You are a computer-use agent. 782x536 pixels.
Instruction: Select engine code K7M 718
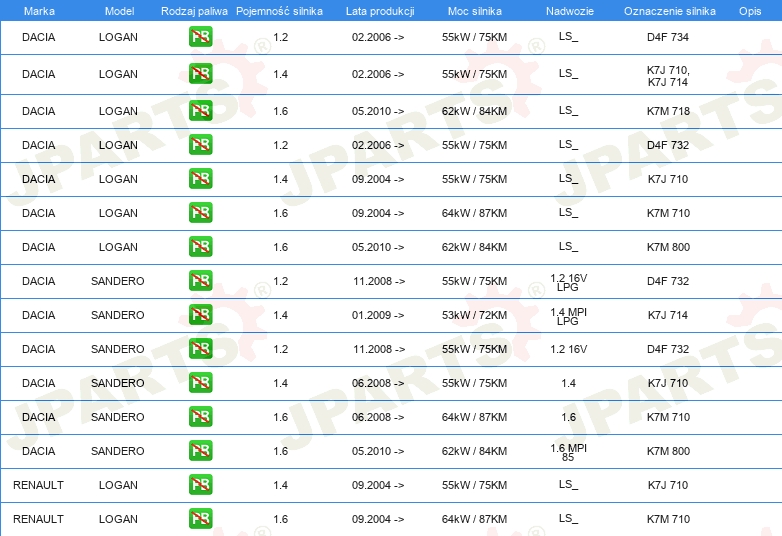[x=668, y=111]
